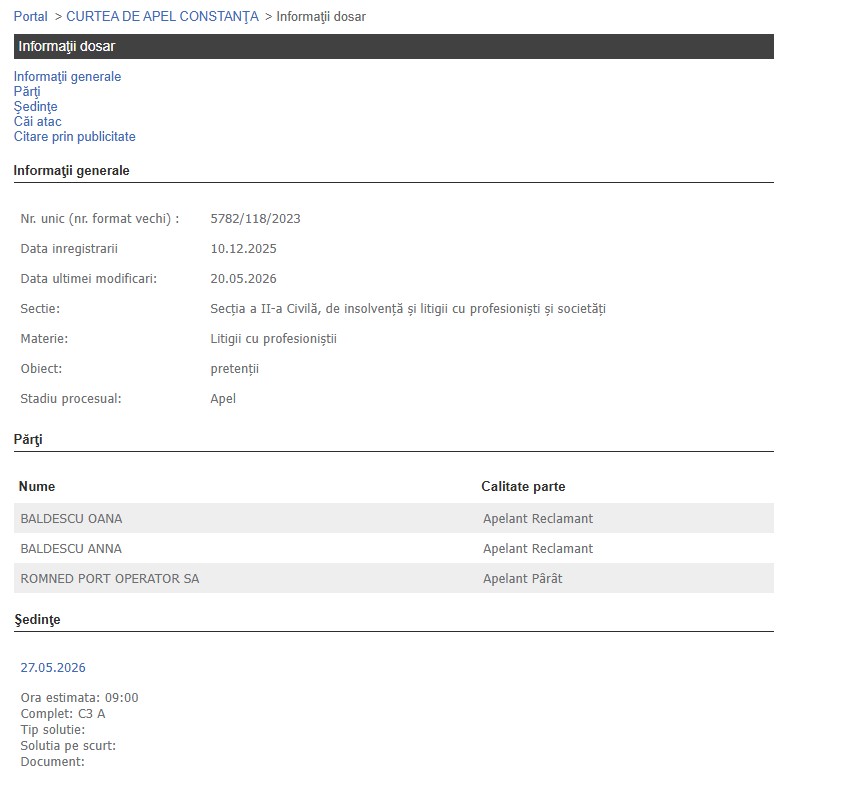Click Apelant Reclamant in BALDESCU ANNA row
Image resolution: width=841 pixels, height=792 pixels.
(538, 549)
